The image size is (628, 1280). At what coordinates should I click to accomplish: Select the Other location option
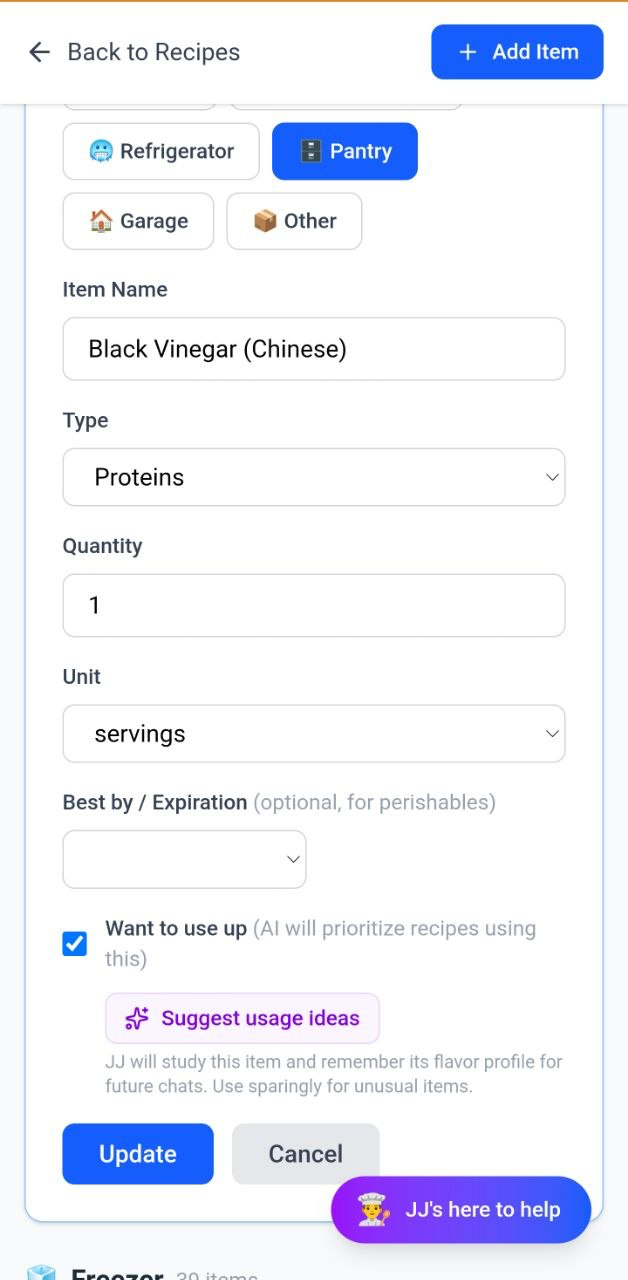tap(294, 221)
